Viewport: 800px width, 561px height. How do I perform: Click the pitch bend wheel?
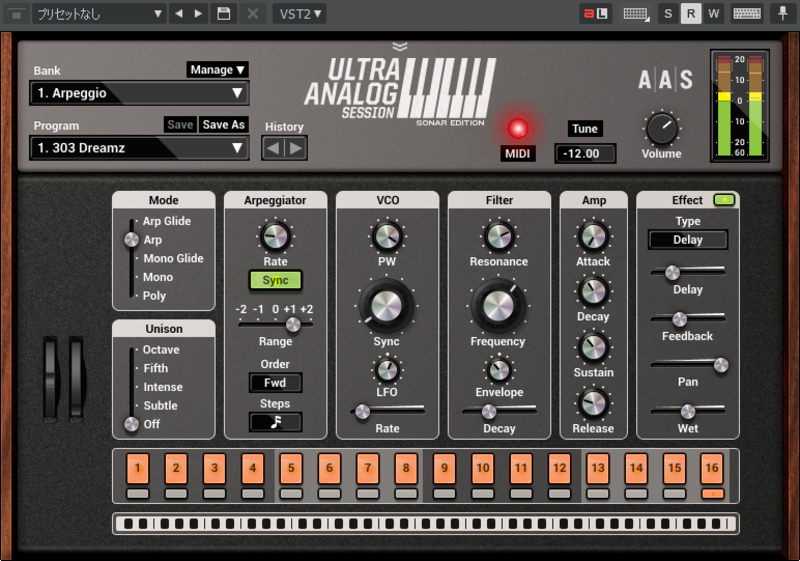[51, 378]
